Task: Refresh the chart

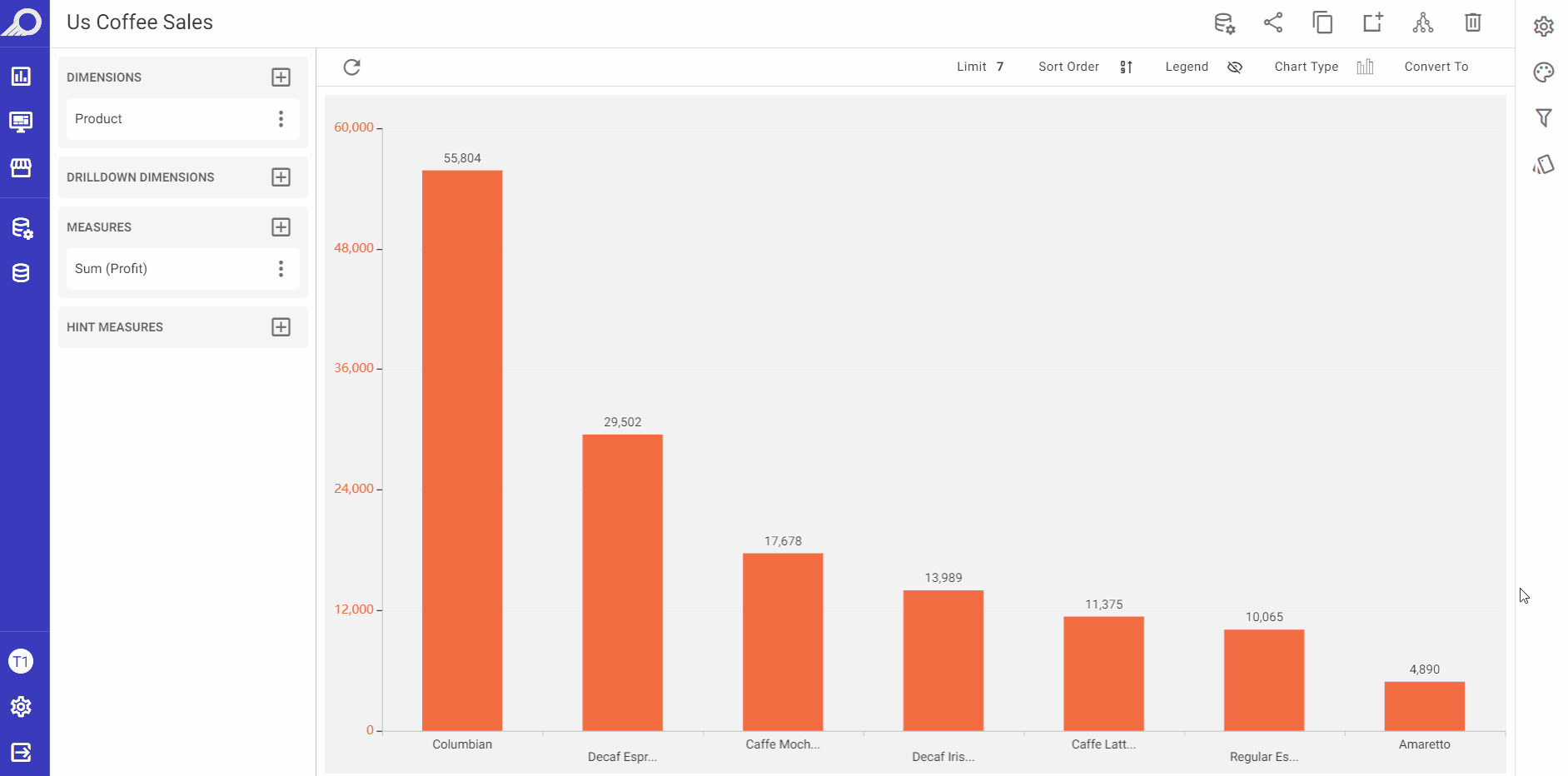Action: [352, 67]
